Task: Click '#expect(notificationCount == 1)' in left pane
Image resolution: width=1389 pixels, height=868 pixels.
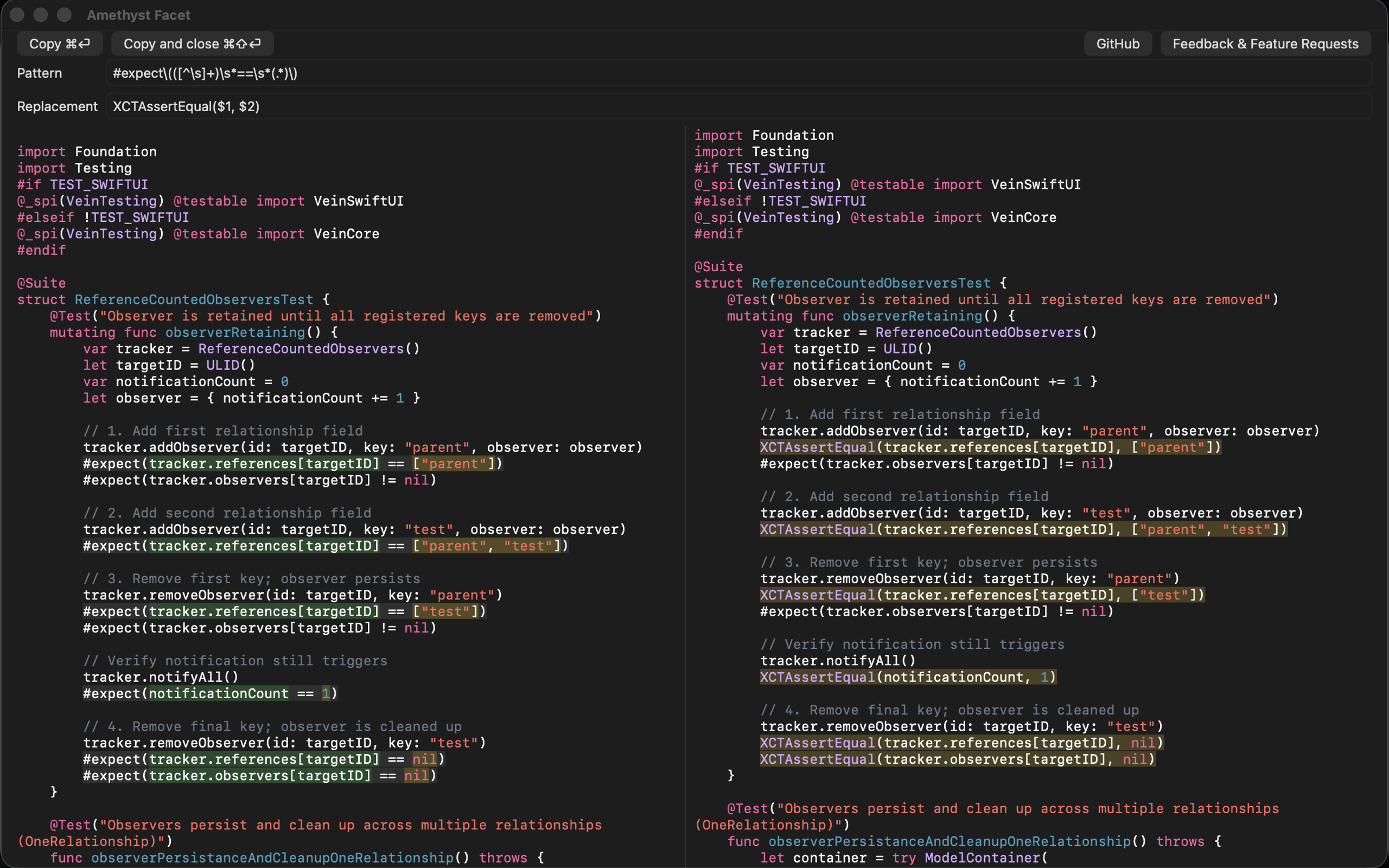Action: 210,693
